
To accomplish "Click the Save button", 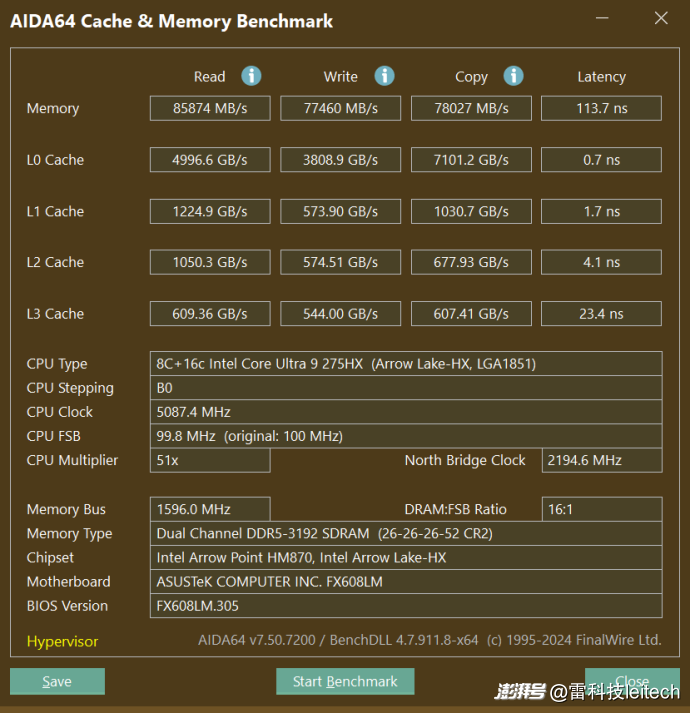I will point(57,681).
